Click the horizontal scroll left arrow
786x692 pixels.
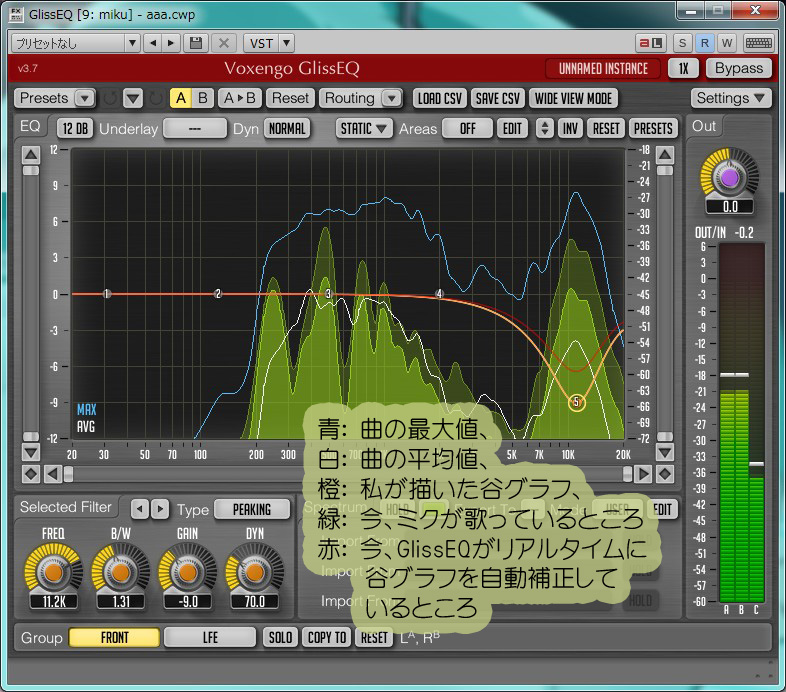(x=52, y=474)
